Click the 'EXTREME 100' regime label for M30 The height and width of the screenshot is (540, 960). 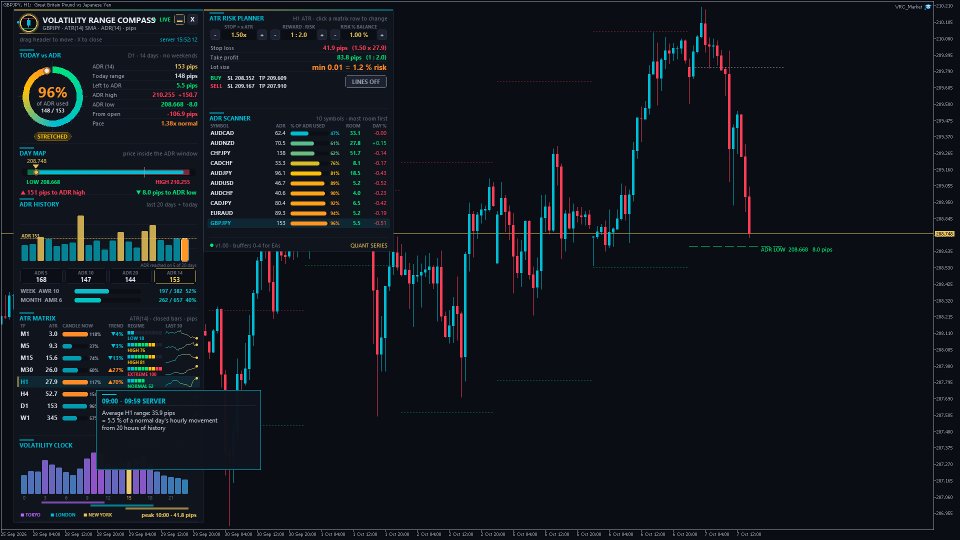(x=142, y=374)
